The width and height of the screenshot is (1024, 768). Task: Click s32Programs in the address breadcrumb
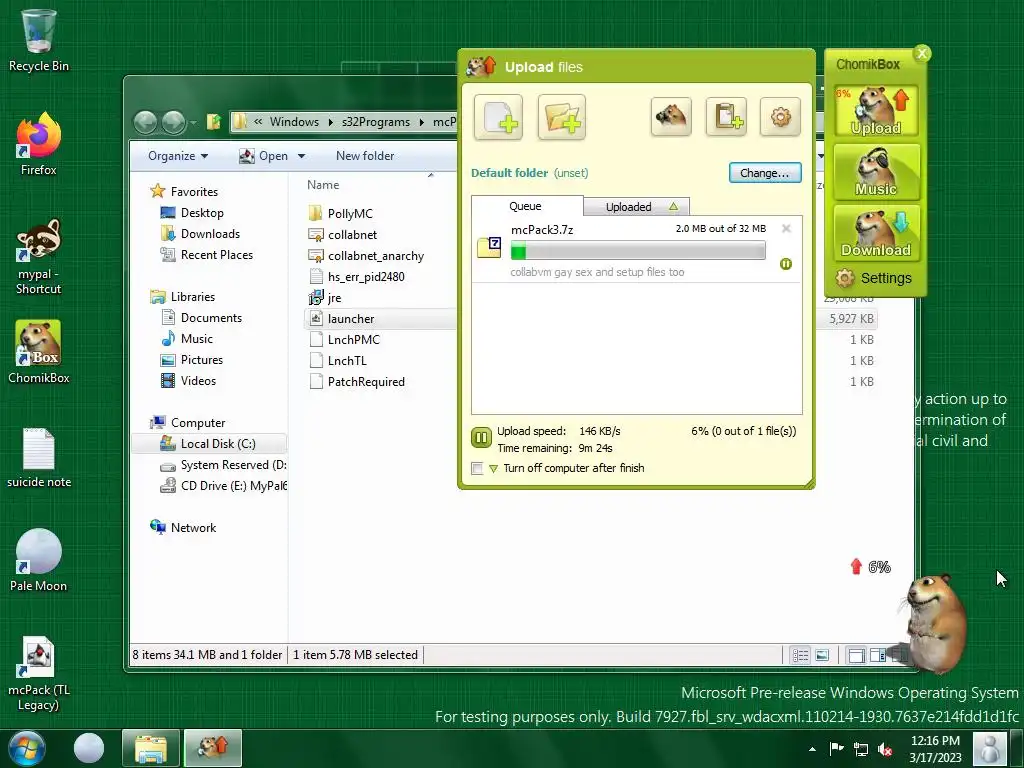[x=376, y=122]
